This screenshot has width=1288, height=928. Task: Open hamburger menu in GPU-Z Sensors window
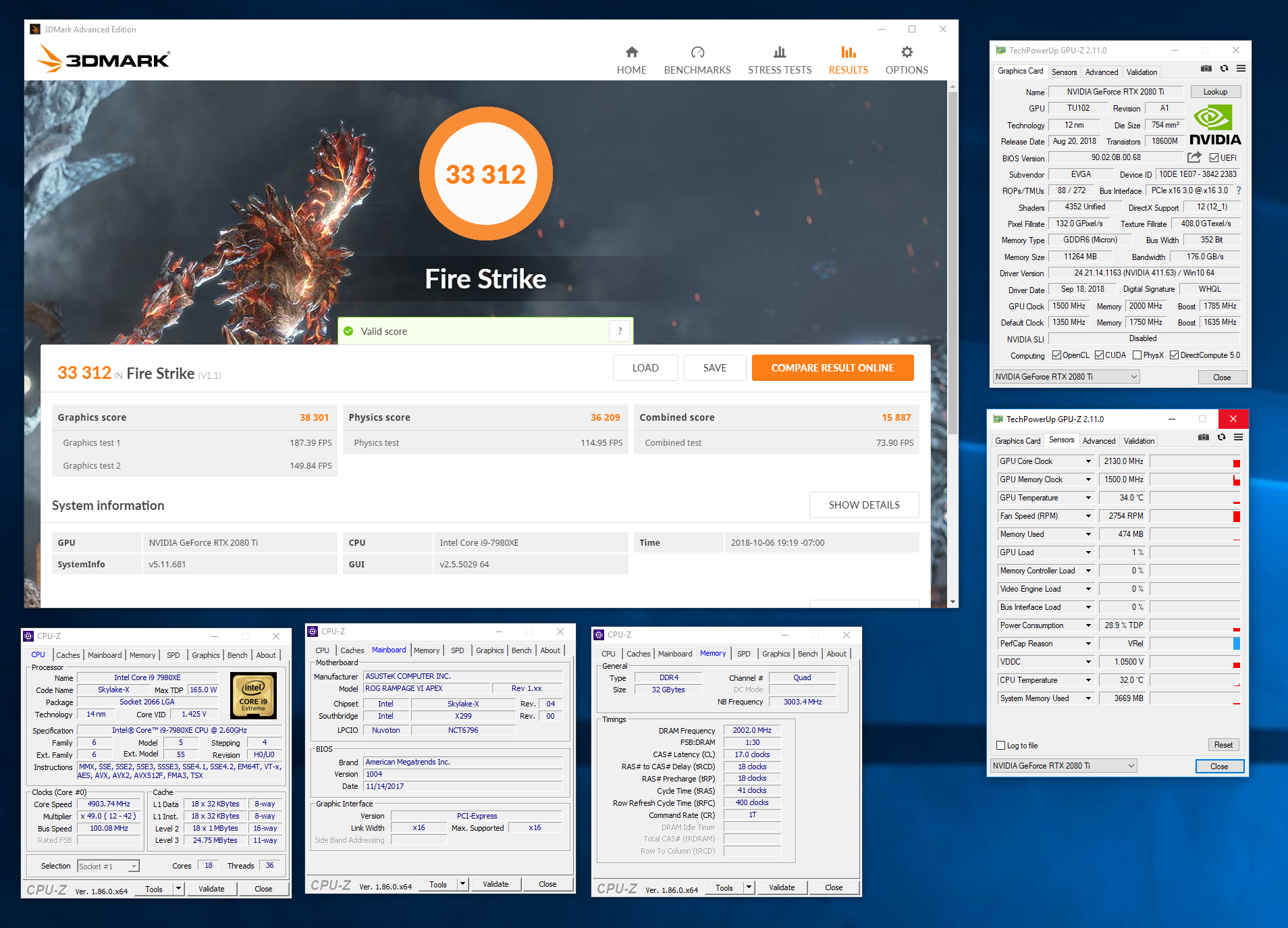[1238, 438]
